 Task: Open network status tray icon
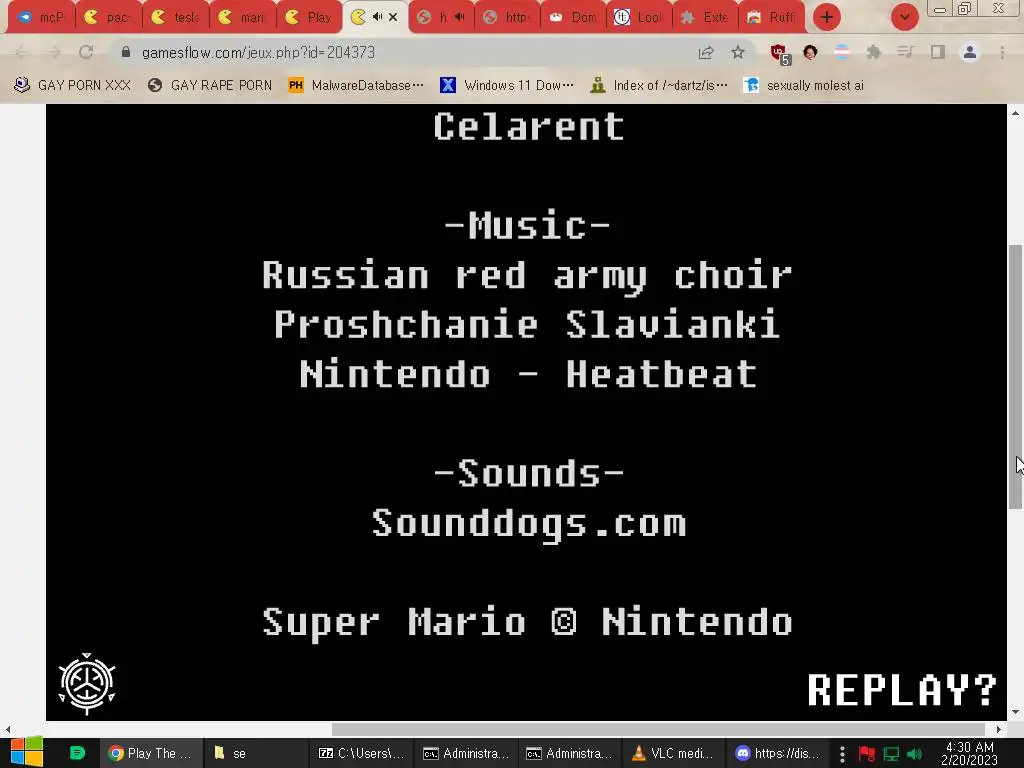click(891, 754)
